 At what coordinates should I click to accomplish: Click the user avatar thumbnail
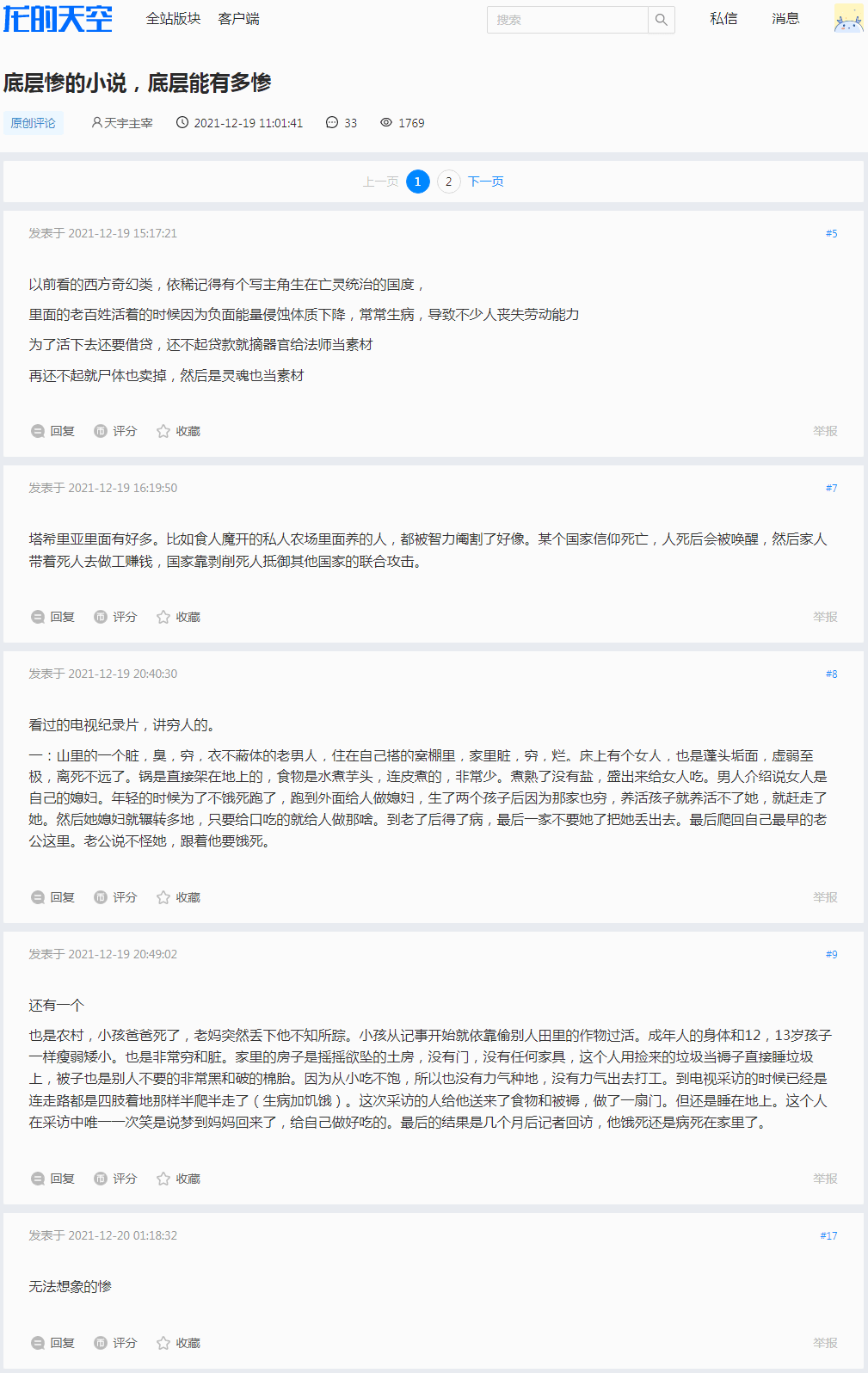click(x=848, y=19)
